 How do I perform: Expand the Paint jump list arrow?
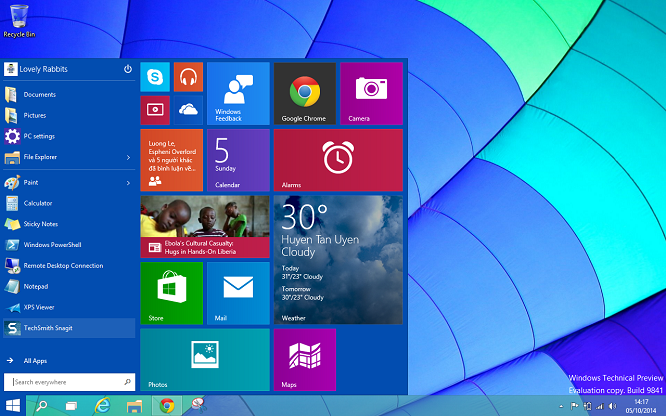(128, 183)
